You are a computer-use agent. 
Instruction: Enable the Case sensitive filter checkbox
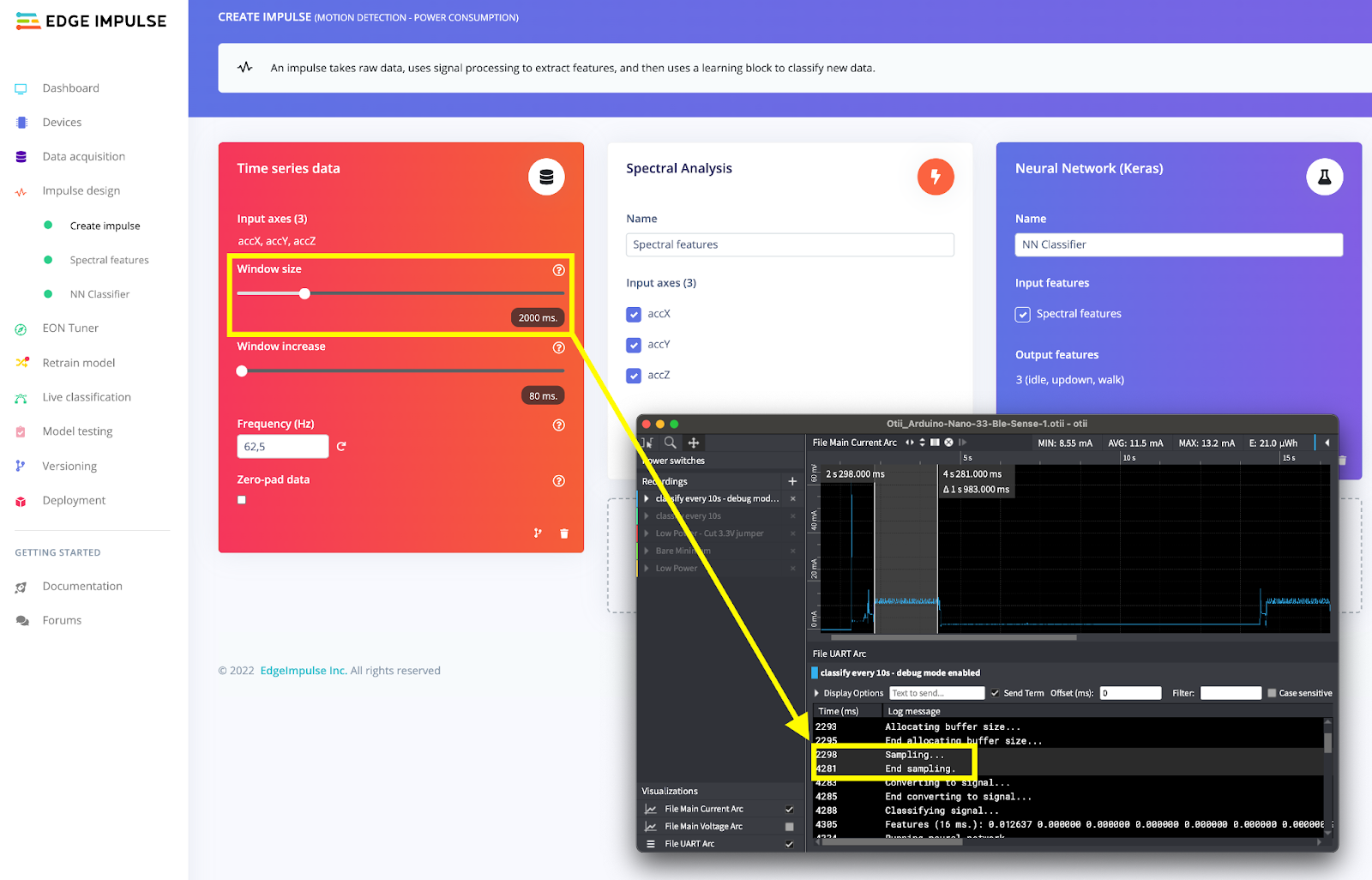coord(1272,693)
